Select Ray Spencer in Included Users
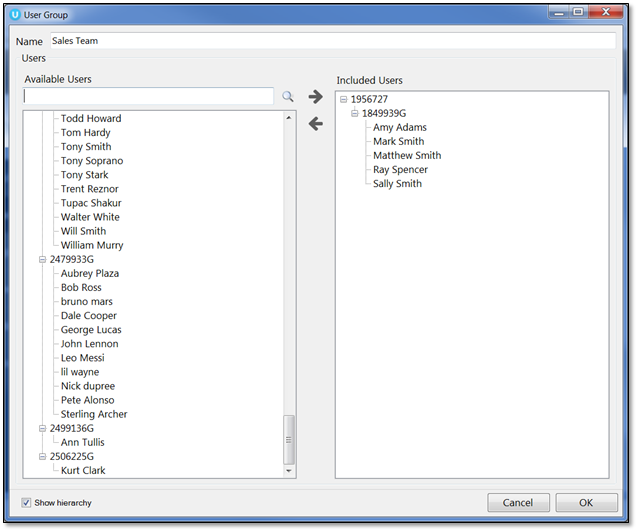The image size is (638, 532). (400, 170)
